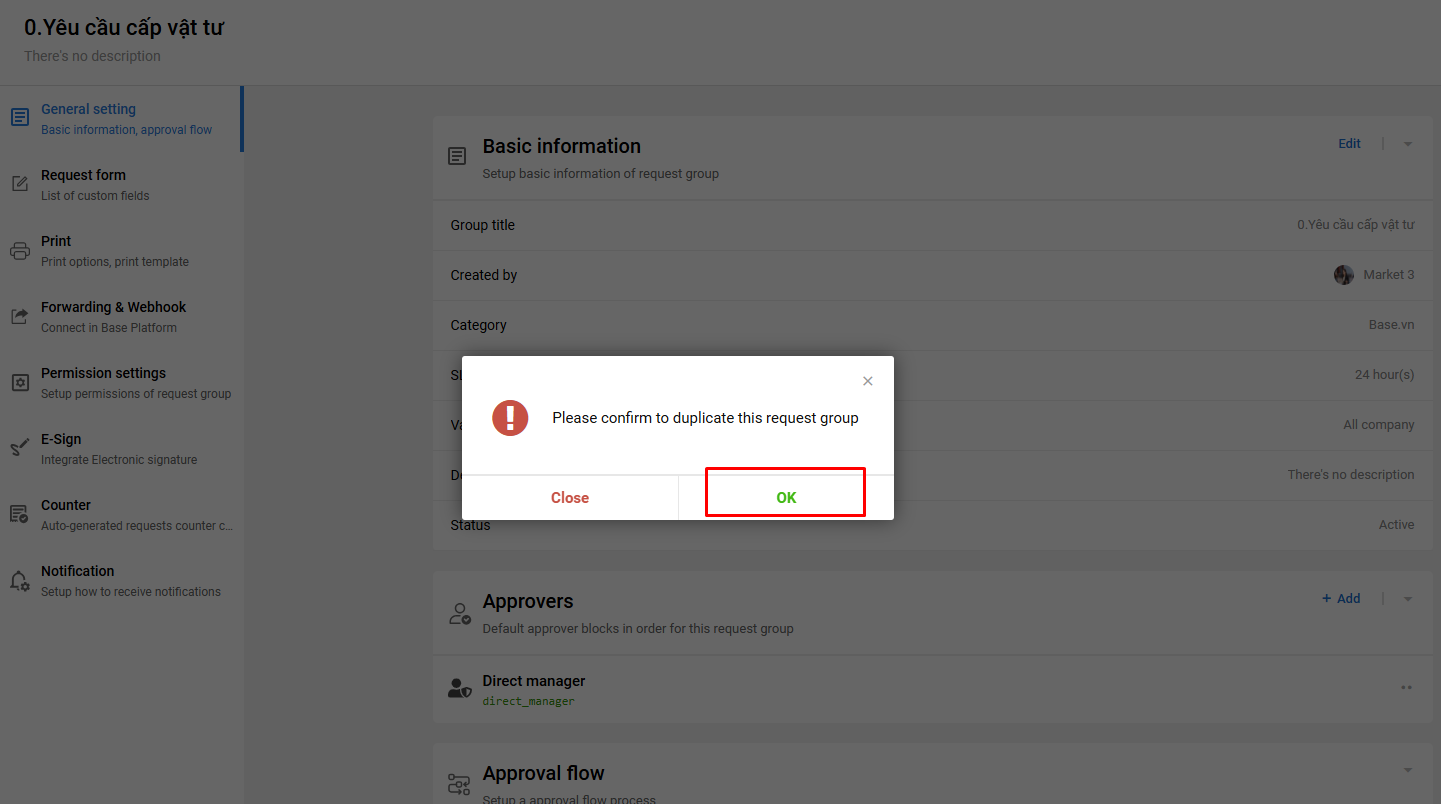Click the Market 3 avatar
Screen dimensions: 1441x804
point(1344,275)
